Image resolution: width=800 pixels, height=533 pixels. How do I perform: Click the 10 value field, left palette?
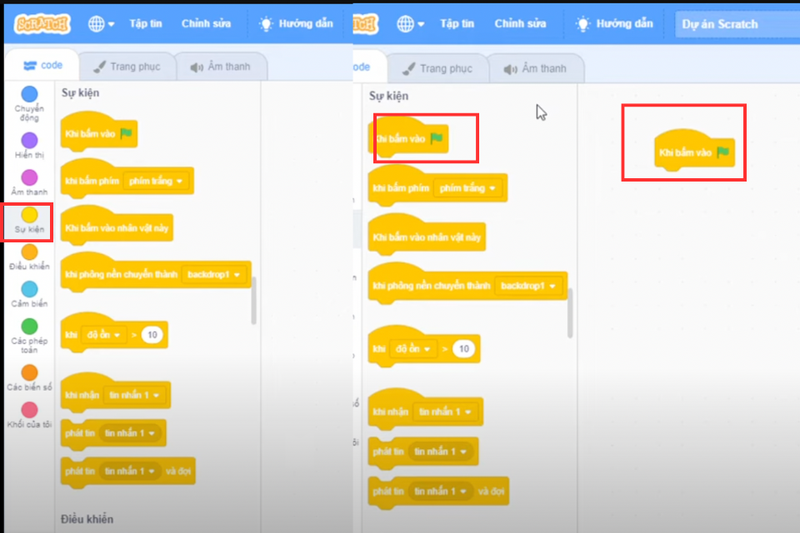coord(152,335)
